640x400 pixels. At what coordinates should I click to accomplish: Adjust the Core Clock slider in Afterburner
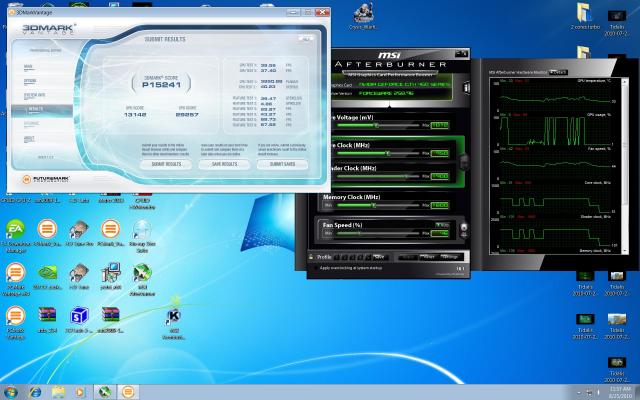[378, 153]
